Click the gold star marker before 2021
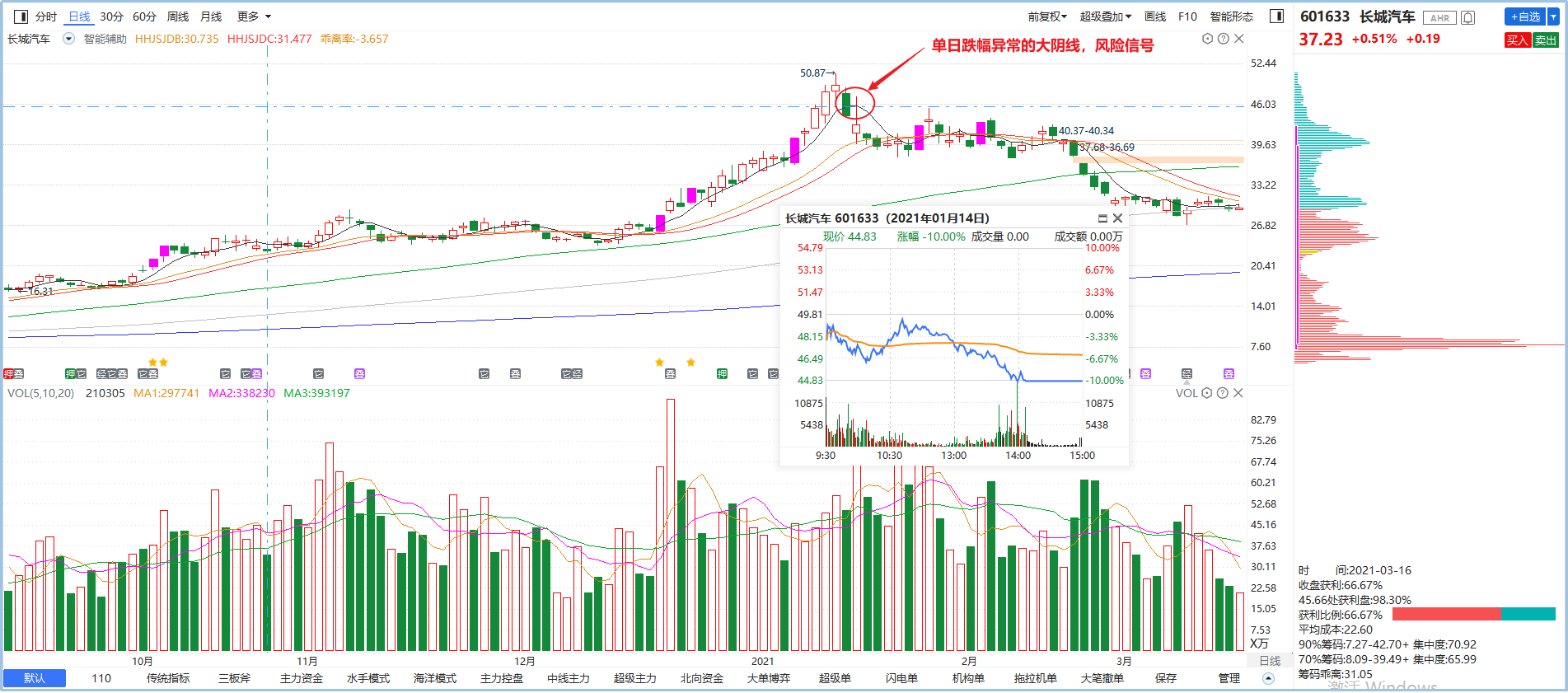Image resolution: width=1568 pixels, height=693 pixels. 690,363
